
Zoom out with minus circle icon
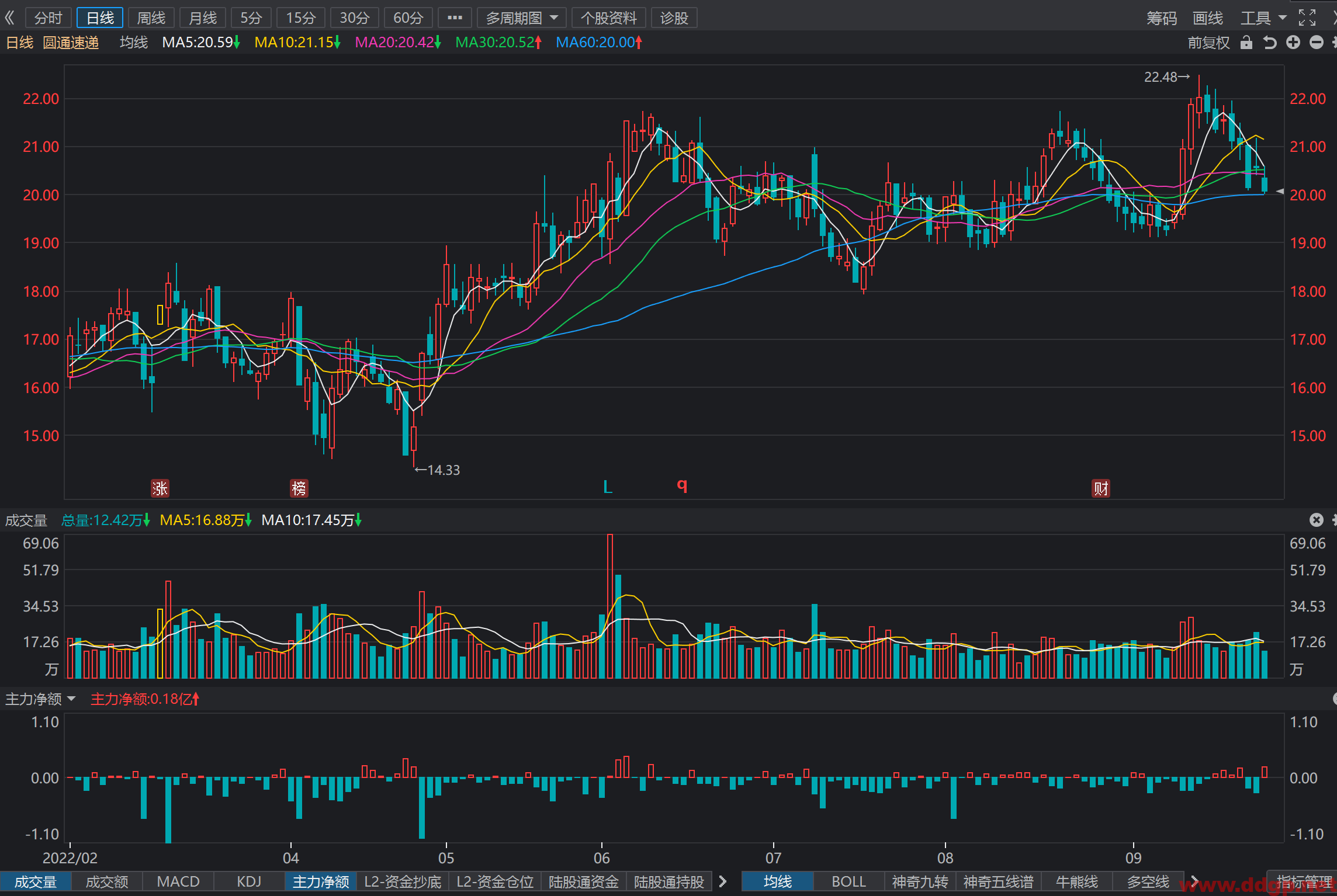1317,43
